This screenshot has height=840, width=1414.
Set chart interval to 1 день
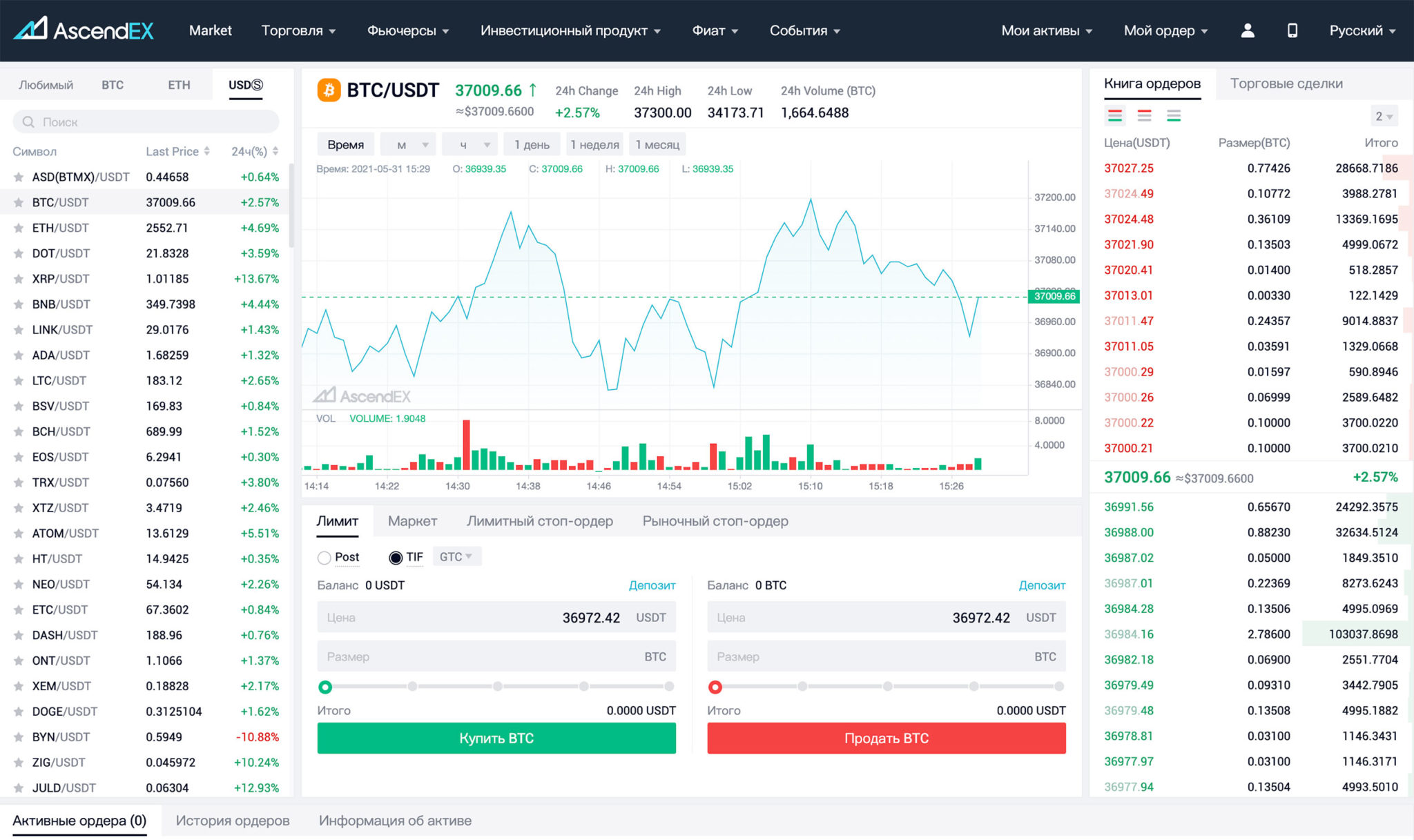532,145
